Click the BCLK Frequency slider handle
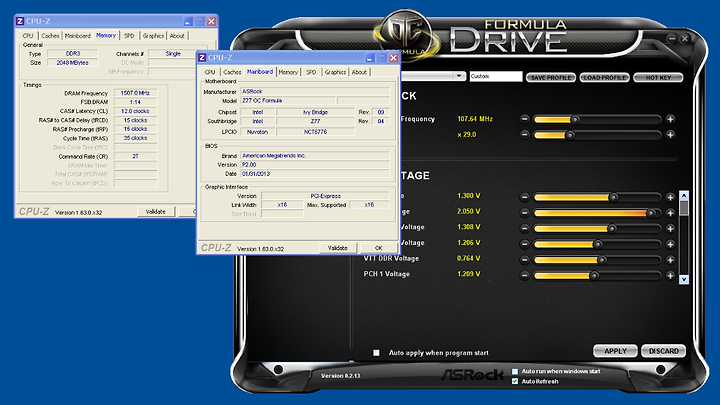 click(574, 119)
